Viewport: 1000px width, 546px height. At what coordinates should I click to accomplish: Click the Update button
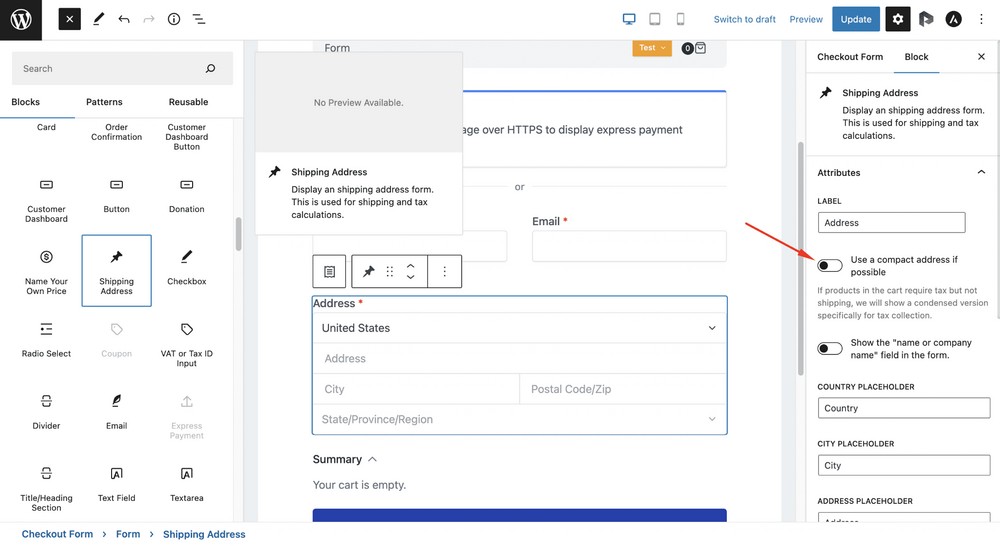856,19
